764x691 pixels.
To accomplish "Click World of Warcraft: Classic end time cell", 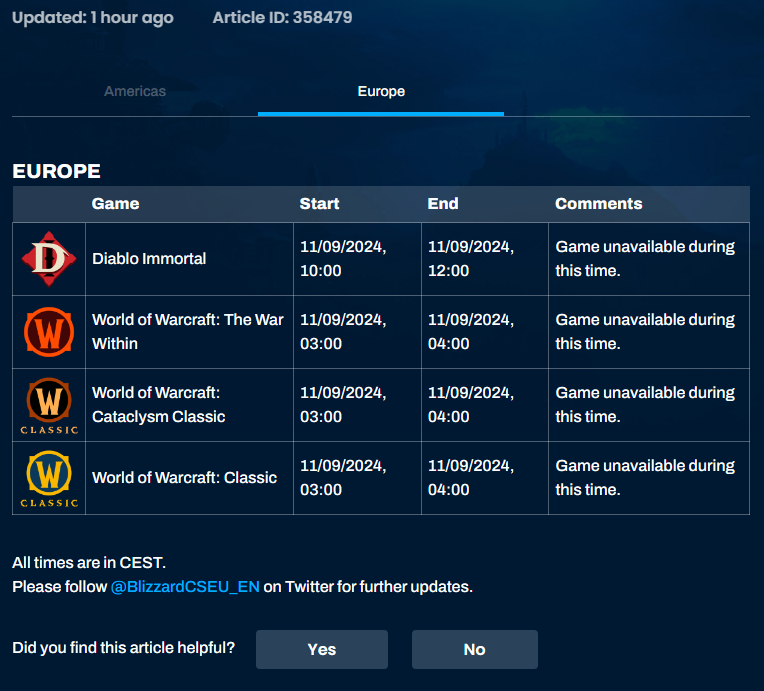I will coord(485,478).
